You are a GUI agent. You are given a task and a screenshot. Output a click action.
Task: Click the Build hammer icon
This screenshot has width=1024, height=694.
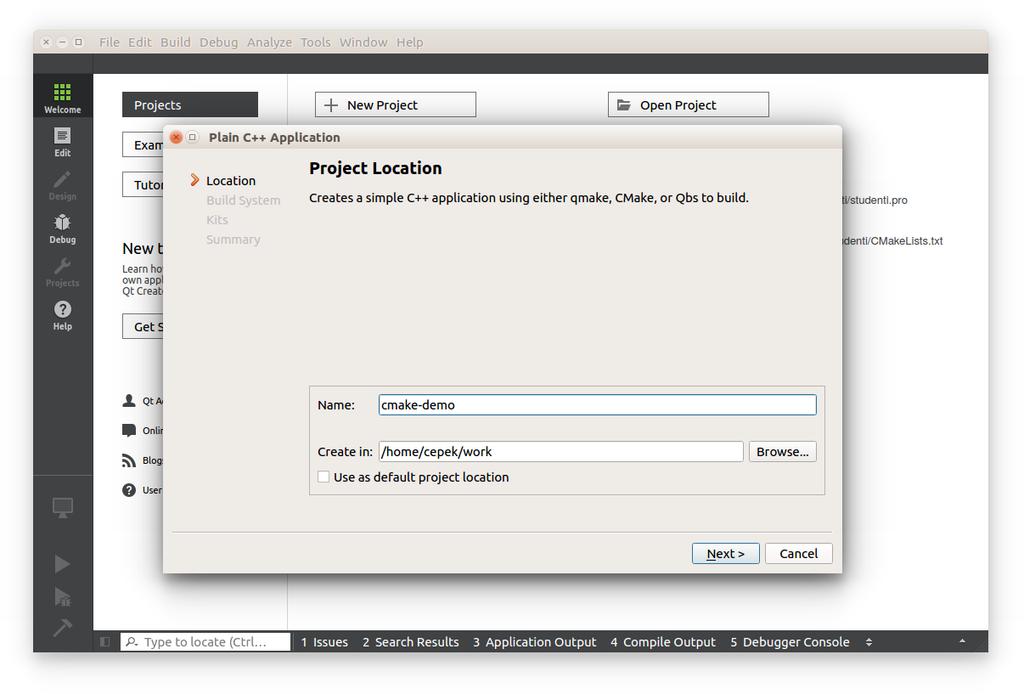pos(62,627)
